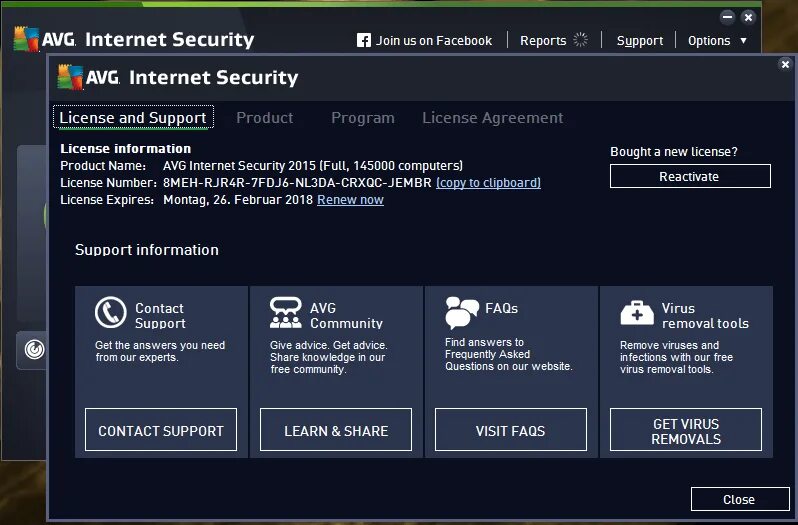Click 'Find answers to Frequently Asked' description
The width and height of the screenshot is (798, 525).
click(x=508, y=354)
